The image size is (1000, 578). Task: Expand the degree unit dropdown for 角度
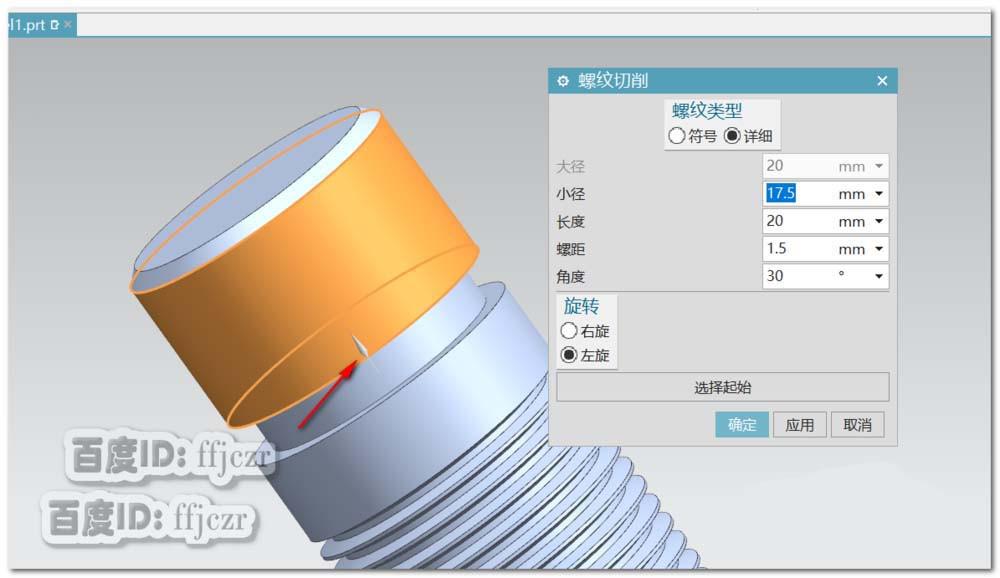[x=879, y=277]
